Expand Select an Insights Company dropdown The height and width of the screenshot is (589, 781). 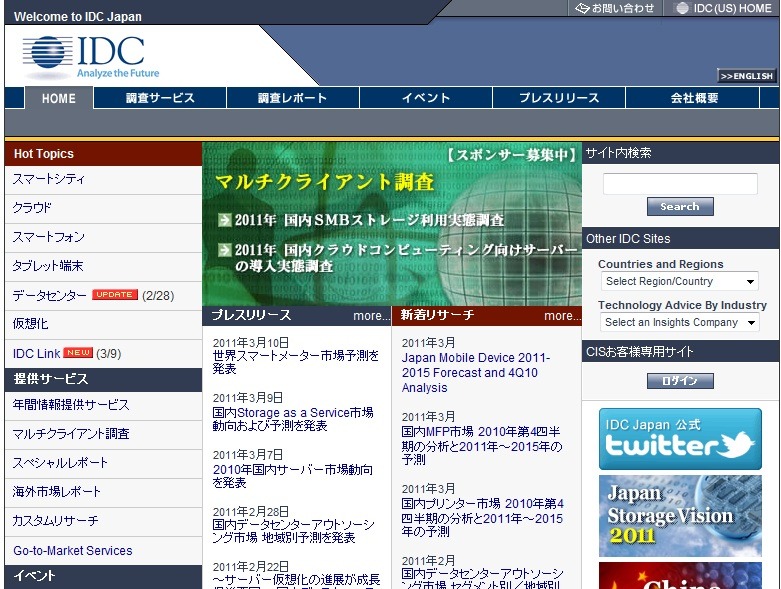tap(679, 322)
